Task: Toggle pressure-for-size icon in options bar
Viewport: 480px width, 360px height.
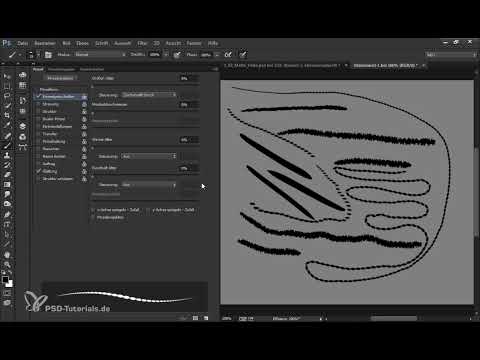Action: click(243, 54)
